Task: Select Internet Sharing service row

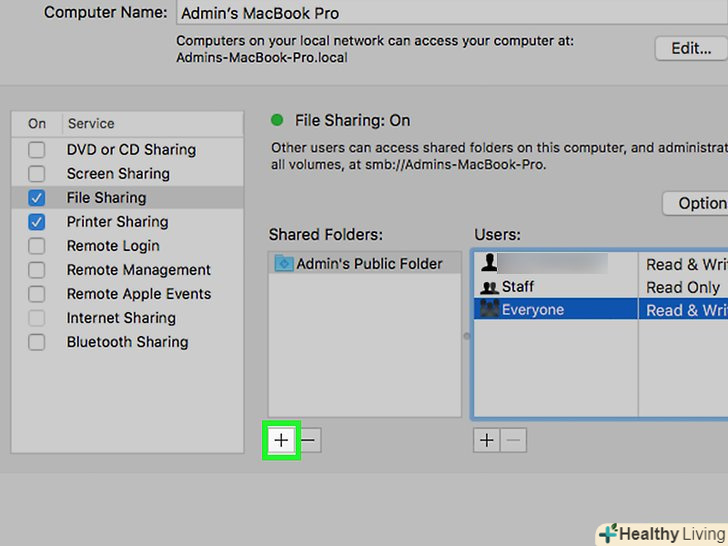Action: point(127,318)
